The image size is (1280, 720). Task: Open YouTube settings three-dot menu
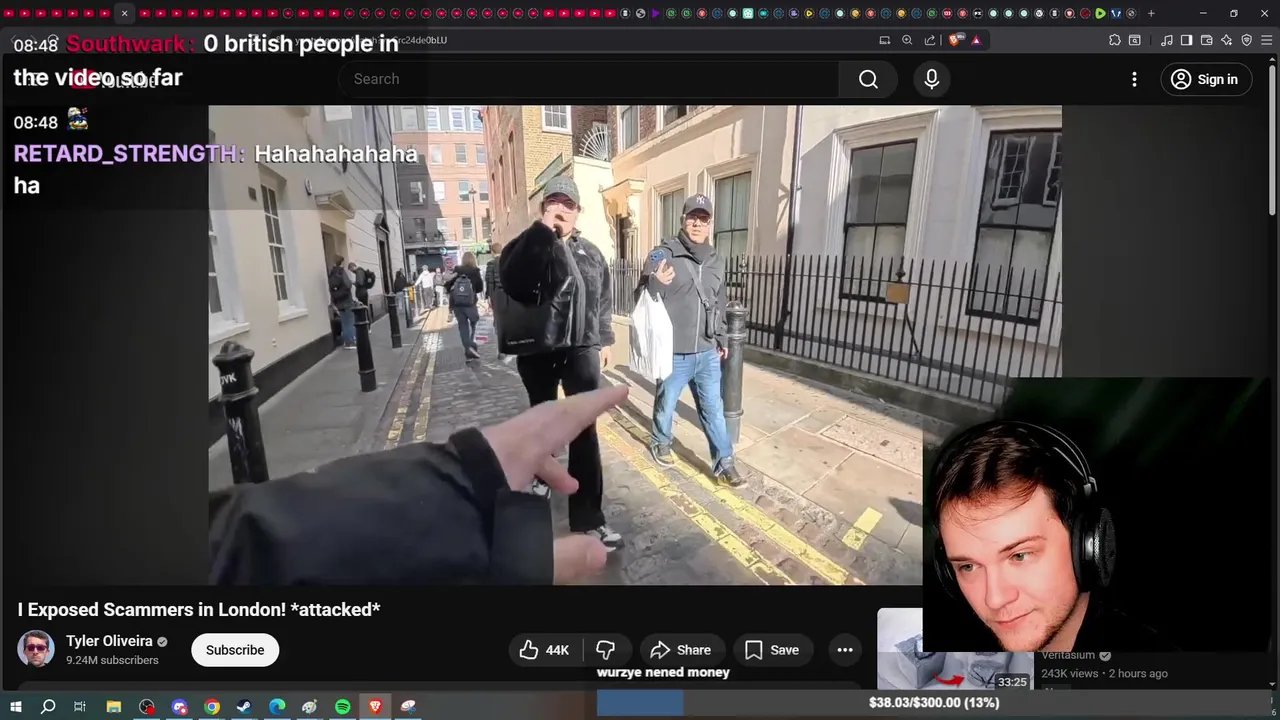(1134, 79)
